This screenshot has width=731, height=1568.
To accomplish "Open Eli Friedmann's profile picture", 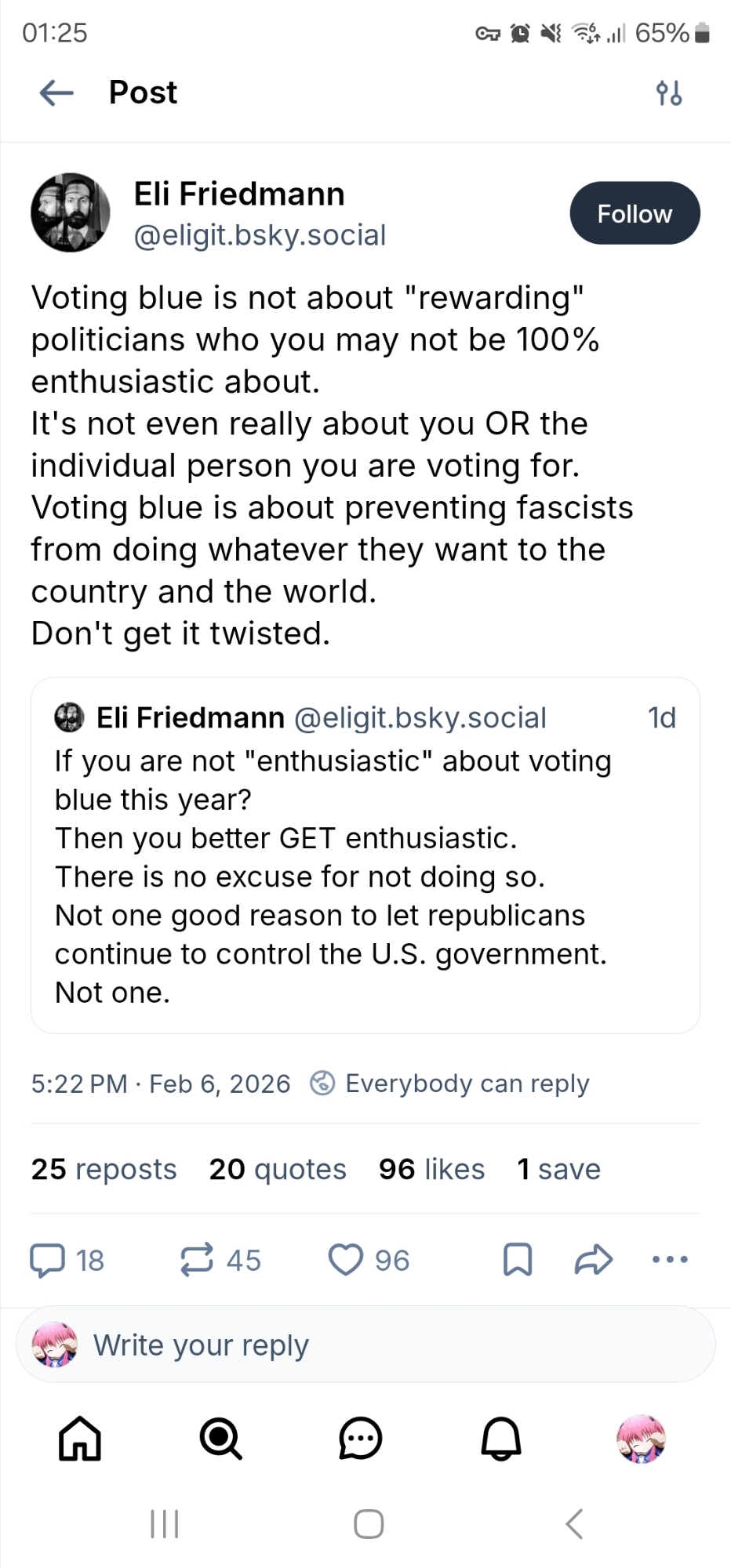I will pos(71,212).
